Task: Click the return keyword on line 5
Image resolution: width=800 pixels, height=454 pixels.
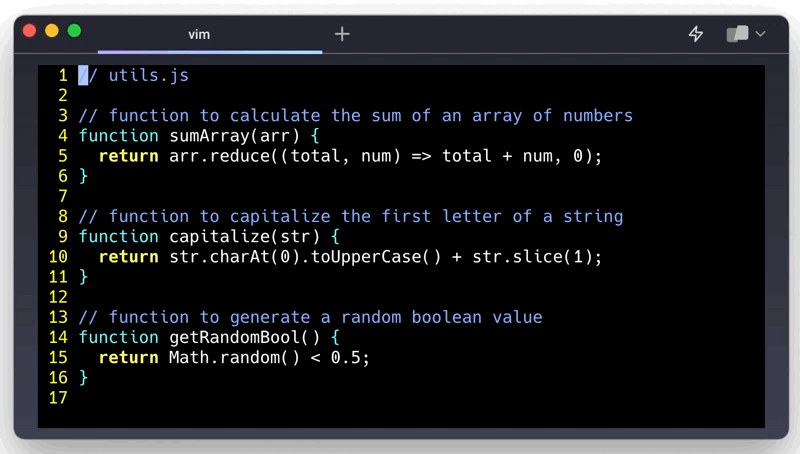Action: pos(128,156)
